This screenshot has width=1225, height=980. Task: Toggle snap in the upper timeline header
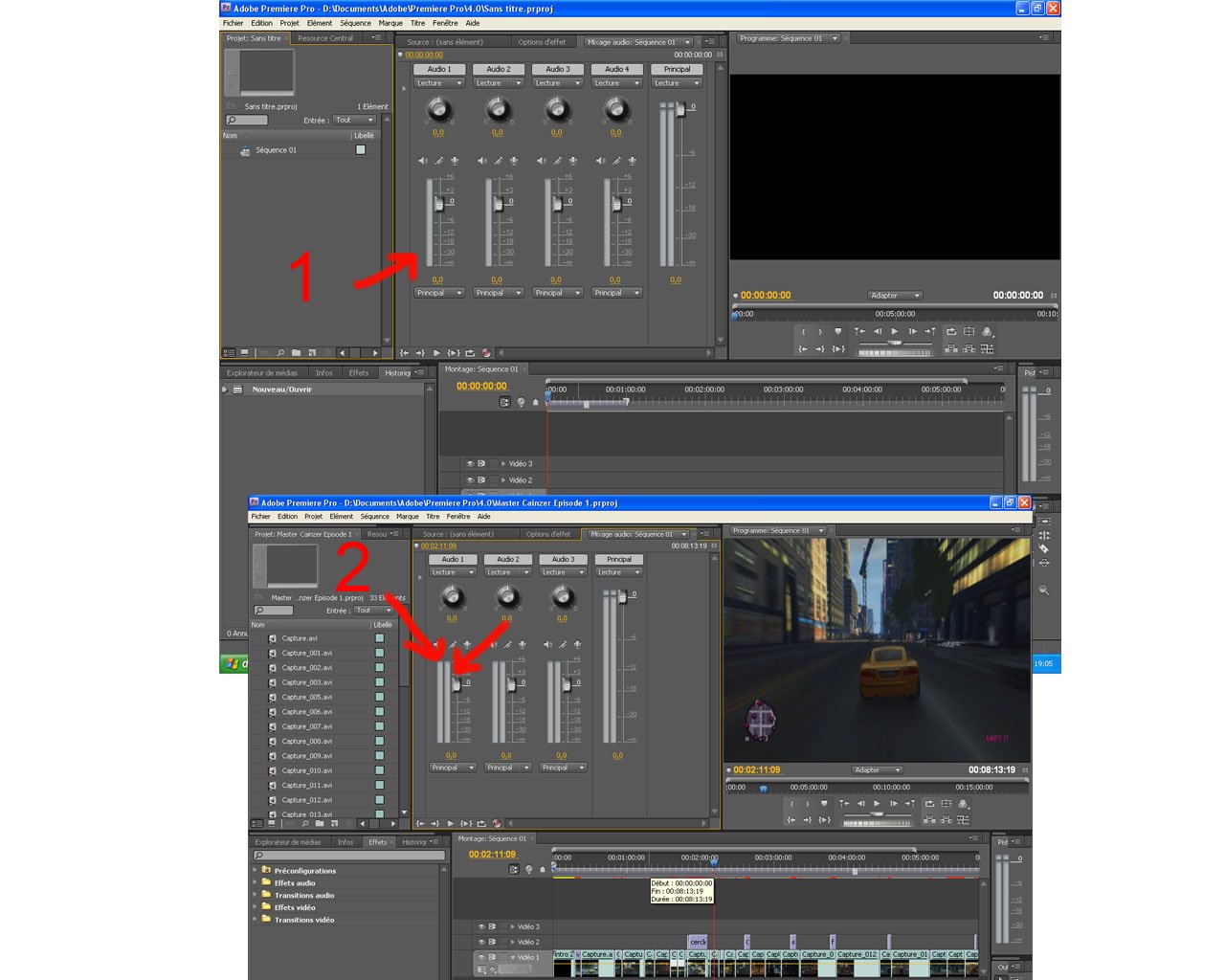click(x=505, y=402)
